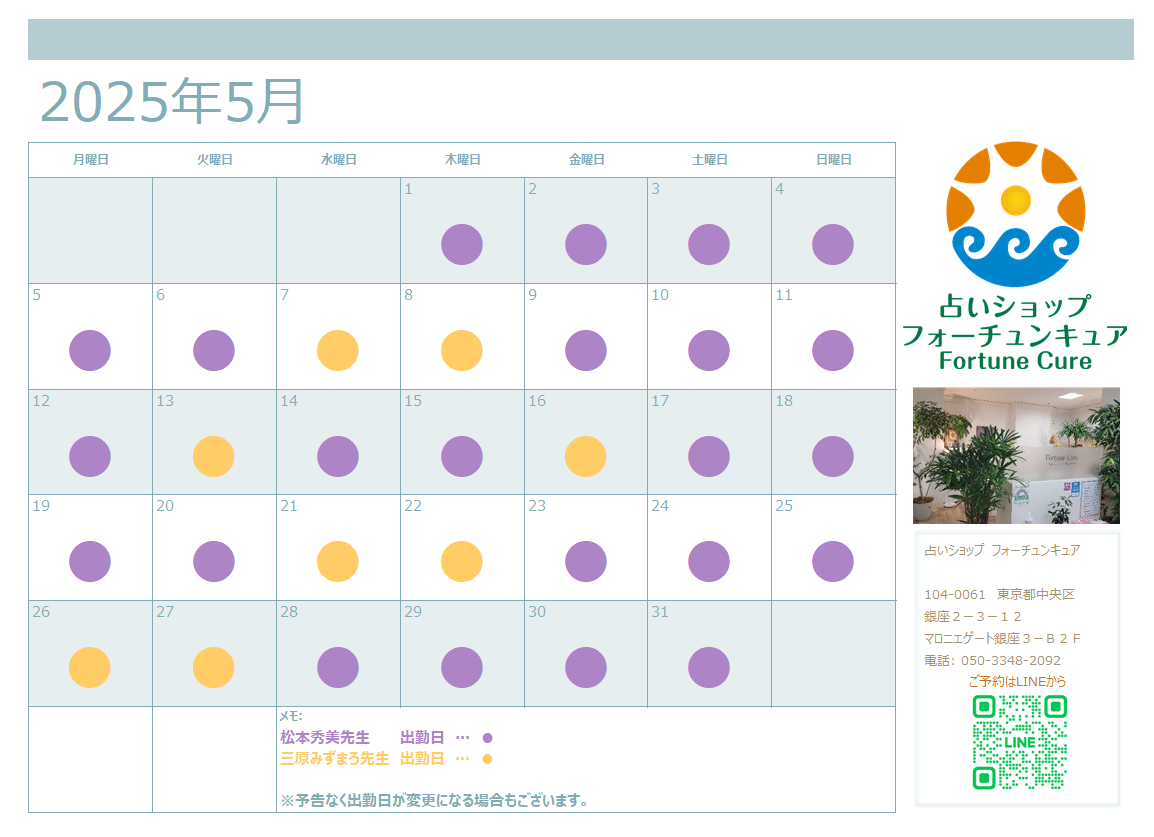Click the purple legend dot for 松本秀美先生
This screenshot has width=1154, height=837.
coord(487,738)
